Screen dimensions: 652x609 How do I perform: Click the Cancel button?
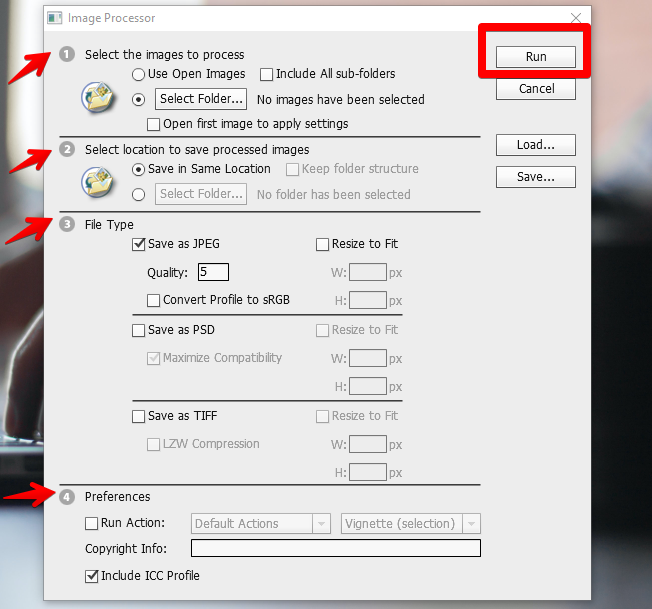[536, 89]
